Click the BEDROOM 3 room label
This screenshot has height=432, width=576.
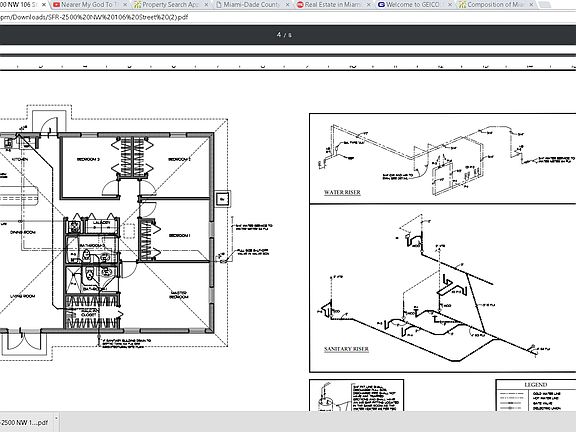(x=88, y=159)
